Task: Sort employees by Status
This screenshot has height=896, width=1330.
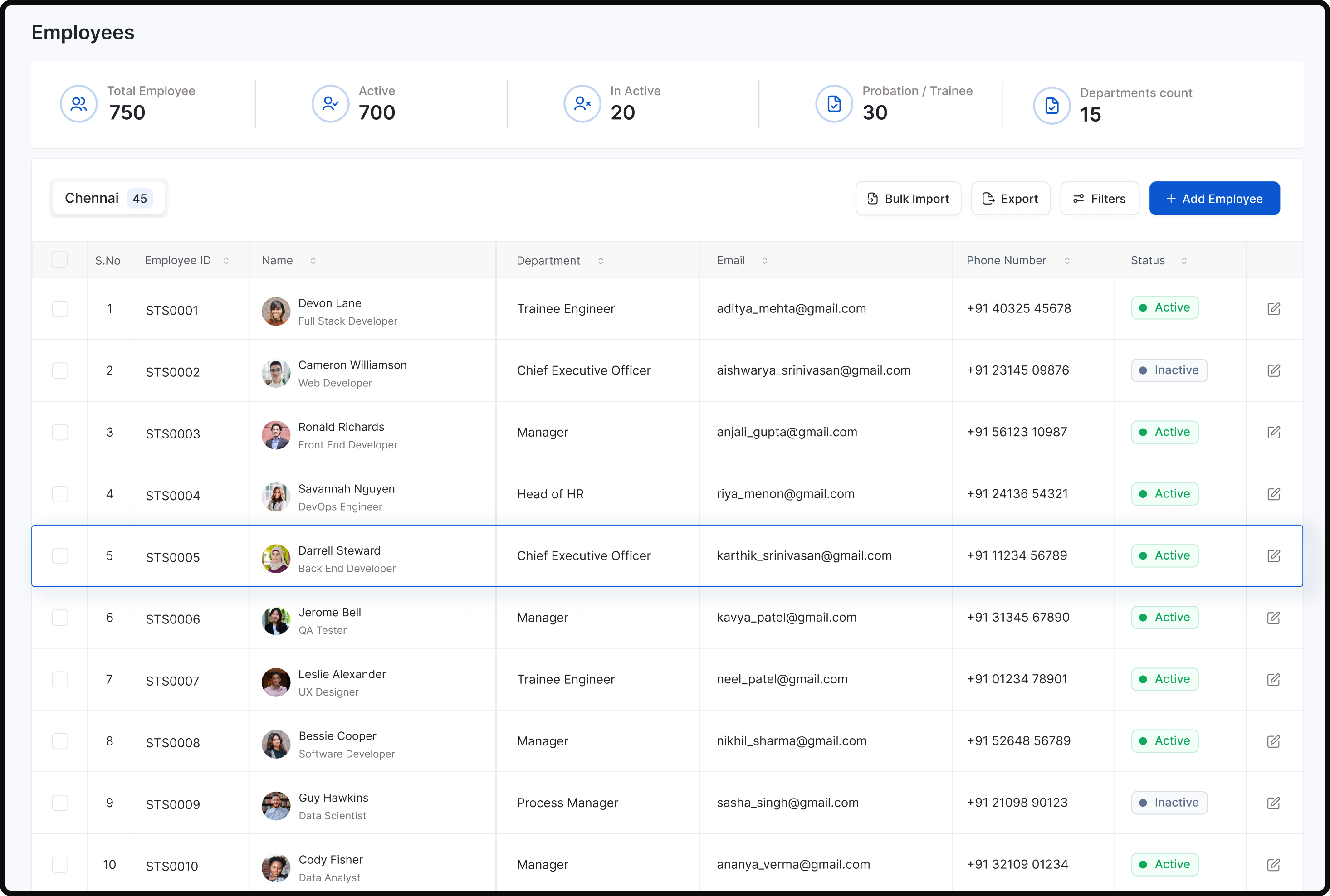Action: tap(1183, 260)
